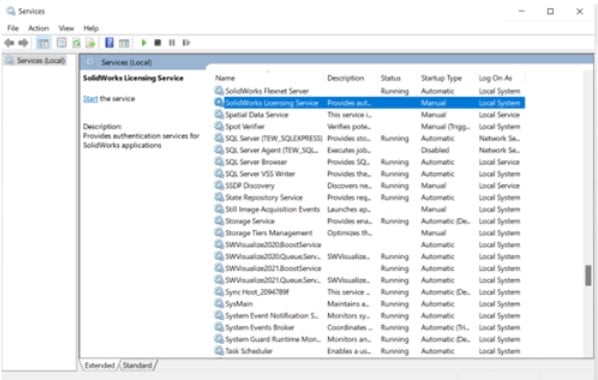Click the gear icon beside SSDP Discovery

pyautogui.click(x=219, y=185)
